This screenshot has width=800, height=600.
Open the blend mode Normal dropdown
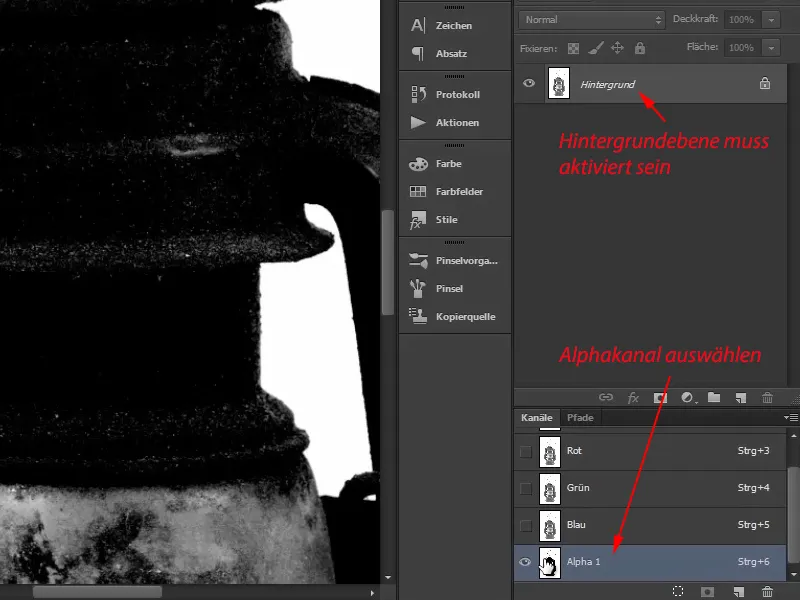(592, 20)
